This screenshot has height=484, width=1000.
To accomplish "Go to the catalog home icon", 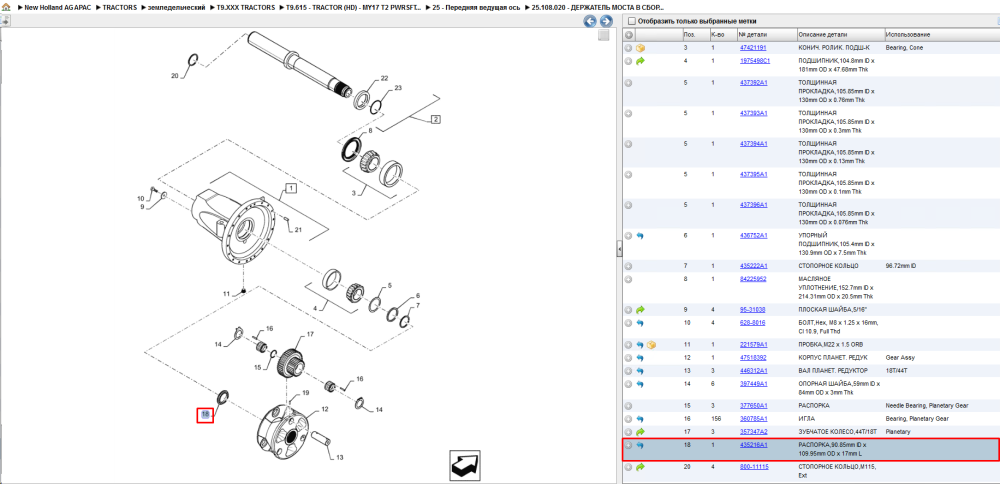I will pyautogui.click(x=6, y=7).
